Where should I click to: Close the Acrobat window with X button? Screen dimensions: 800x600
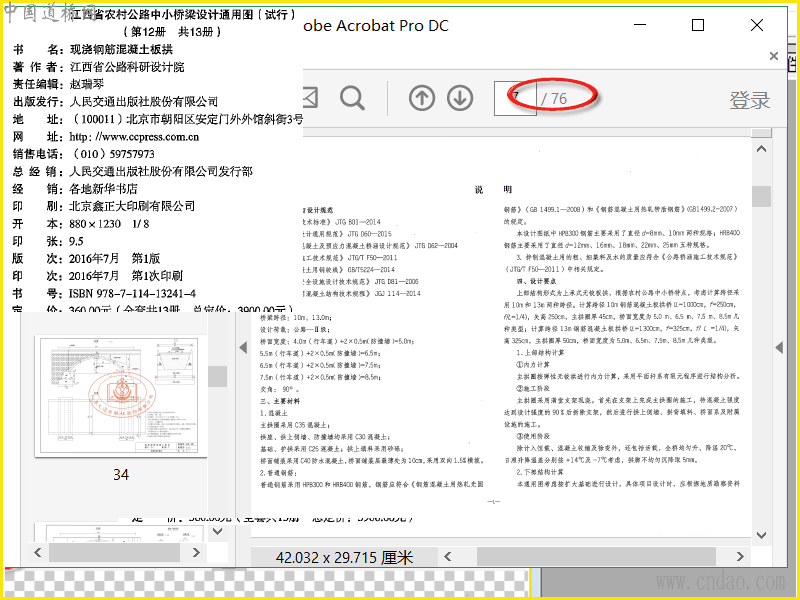757,25
